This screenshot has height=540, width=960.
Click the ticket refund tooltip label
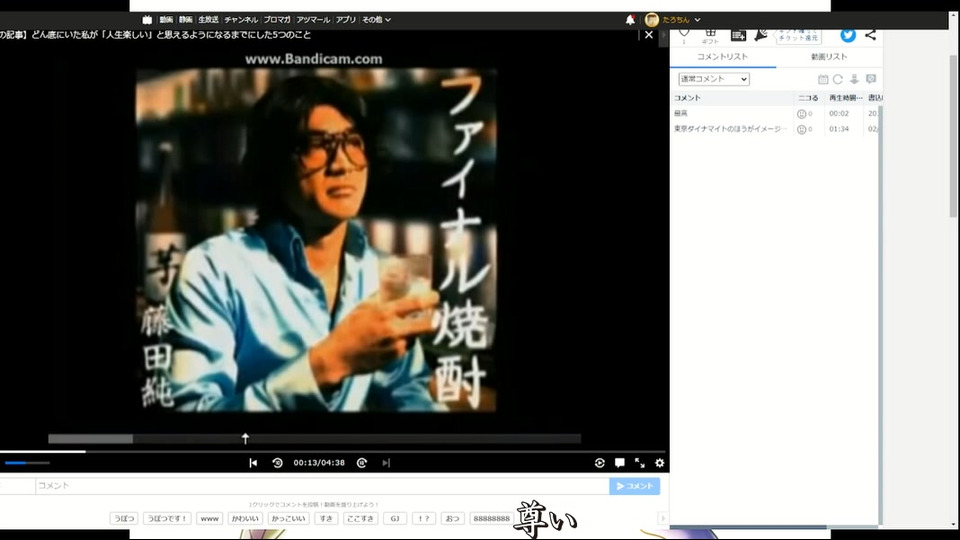click(x=798, y=36)
